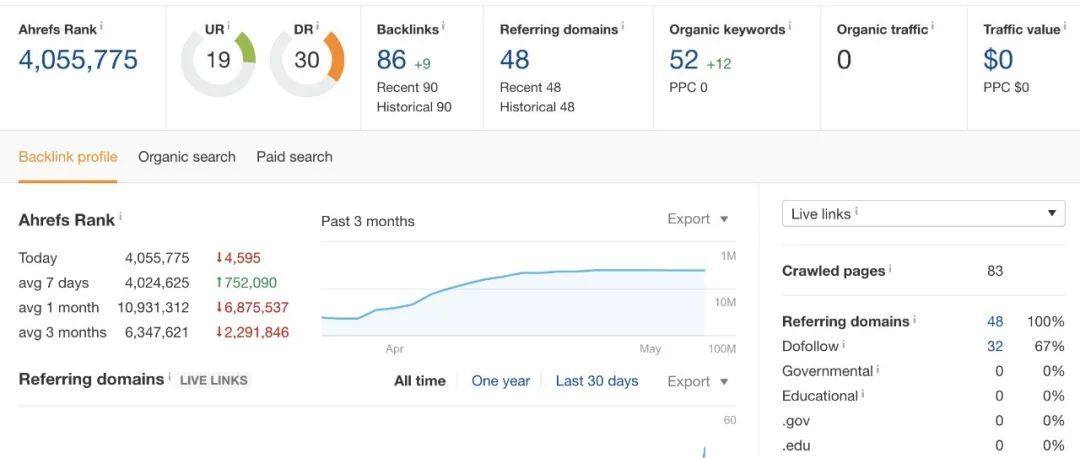
Task: Click the Organic traffic info icon
Action: 933,25
